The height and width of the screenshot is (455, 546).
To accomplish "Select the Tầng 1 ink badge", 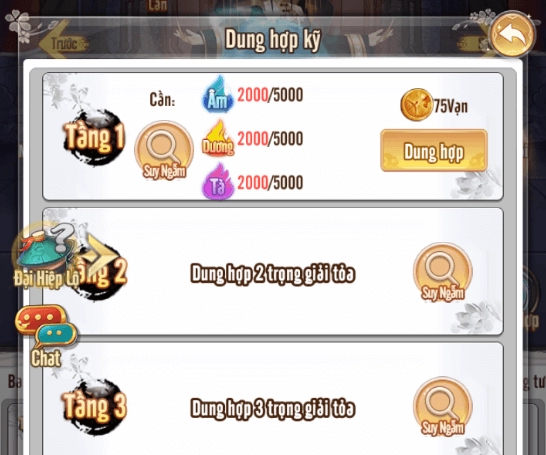I will [x=94, y=138].
